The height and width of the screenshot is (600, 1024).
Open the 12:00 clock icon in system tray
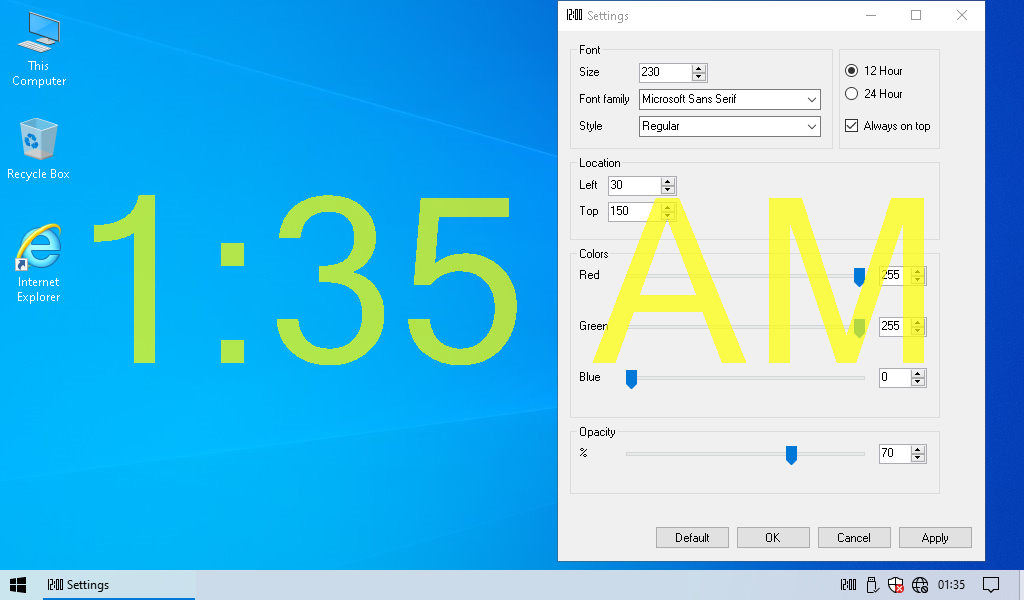[847, 584]
